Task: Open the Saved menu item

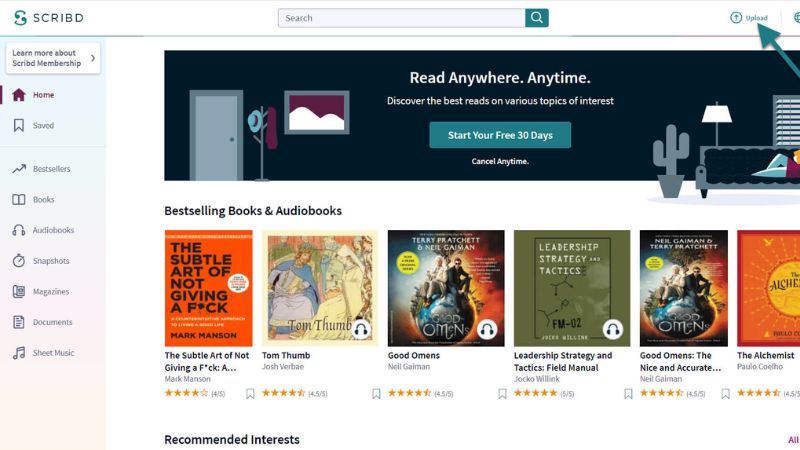Action: tap(43, 126)
